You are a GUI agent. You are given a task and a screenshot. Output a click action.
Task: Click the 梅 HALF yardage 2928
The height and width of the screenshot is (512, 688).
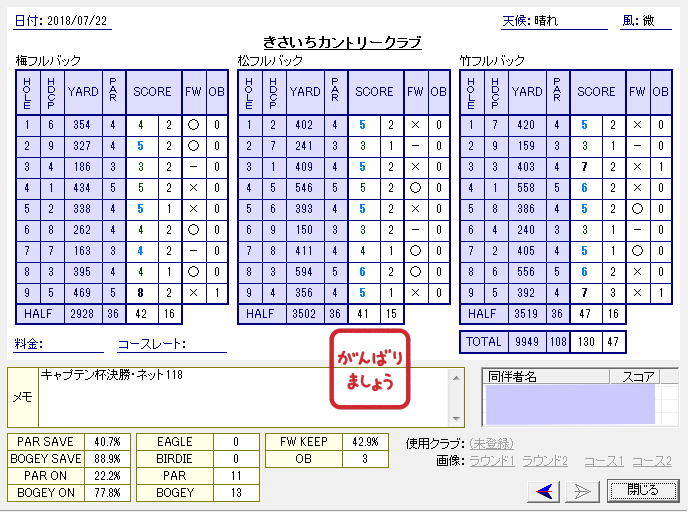click(x=82, y=314)
